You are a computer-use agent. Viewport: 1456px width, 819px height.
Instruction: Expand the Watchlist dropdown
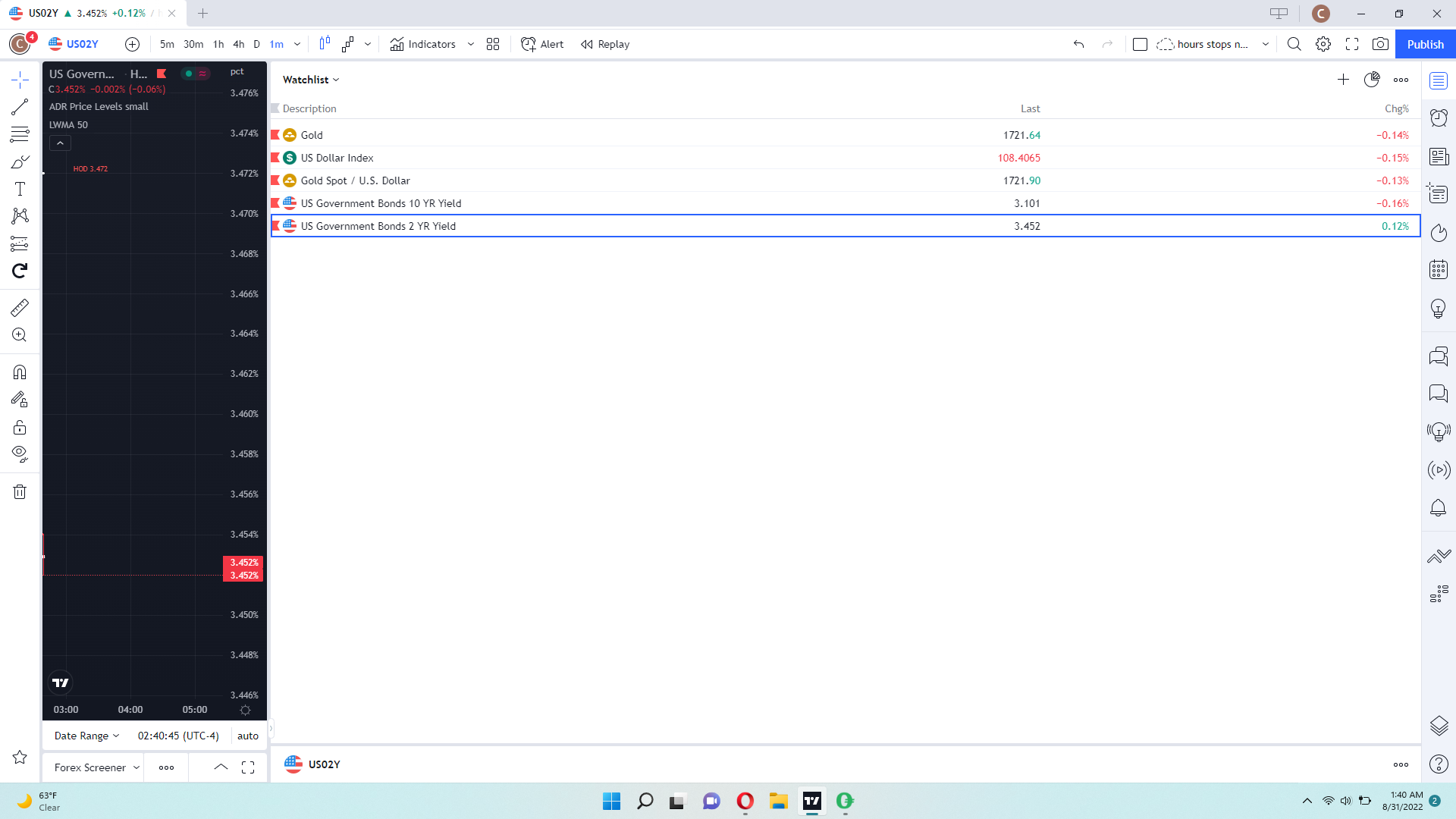(x=311, y=80)
